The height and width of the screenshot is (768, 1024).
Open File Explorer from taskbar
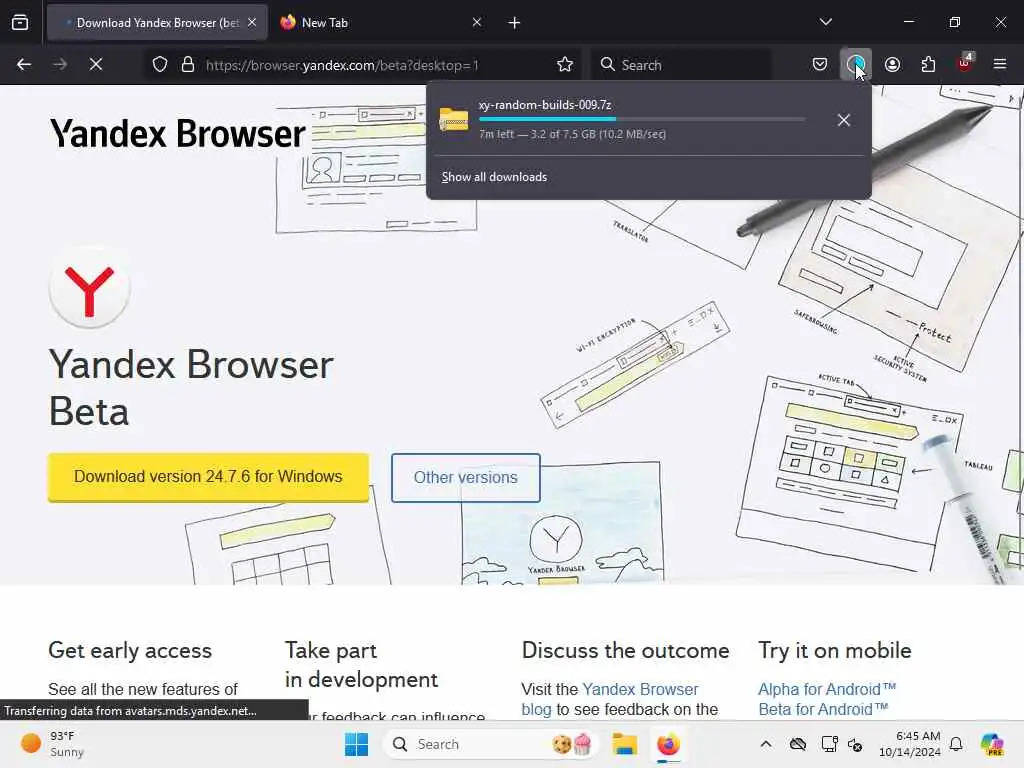pos(624,744)
